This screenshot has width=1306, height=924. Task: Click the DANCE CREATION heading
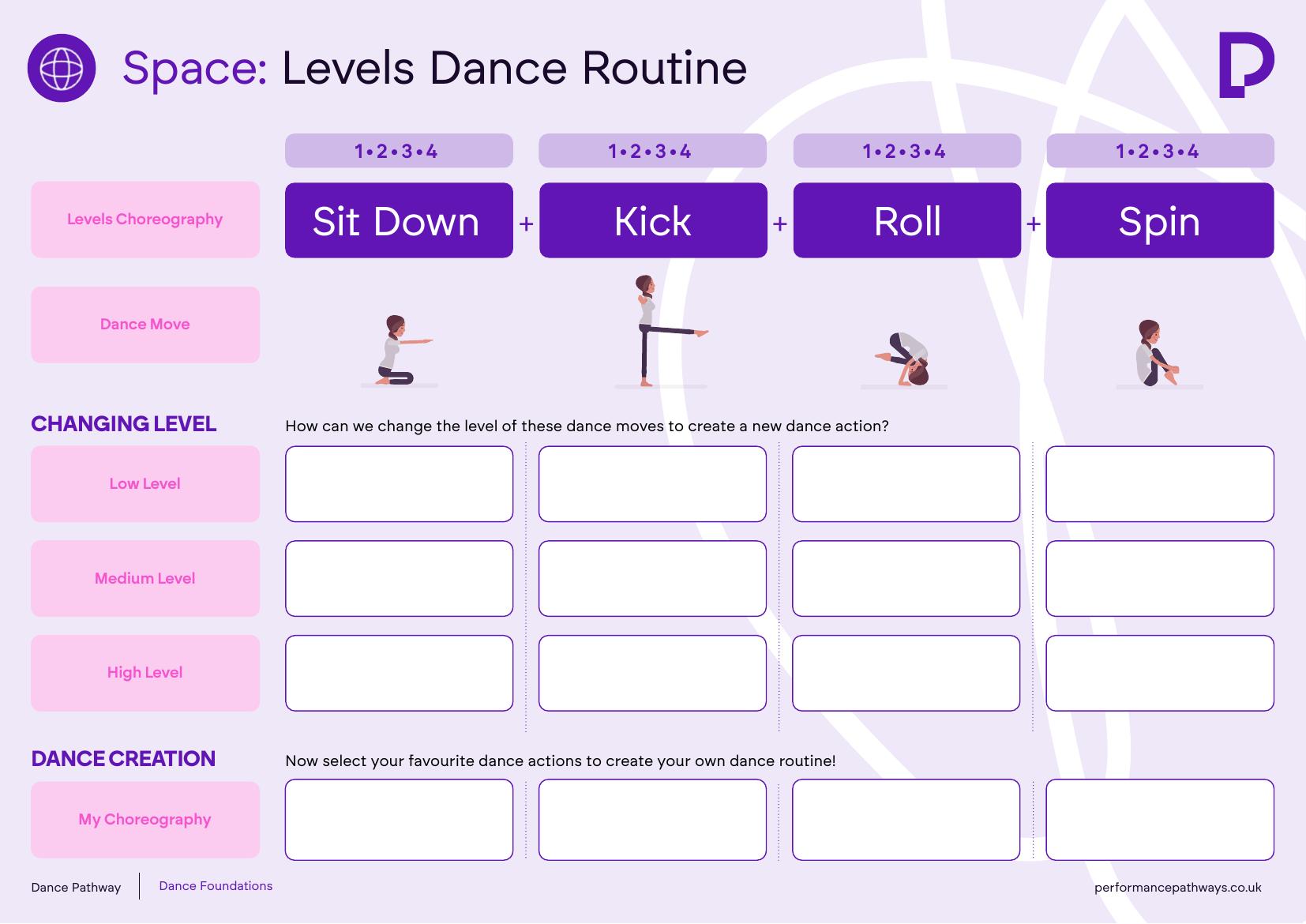point(123,759)
